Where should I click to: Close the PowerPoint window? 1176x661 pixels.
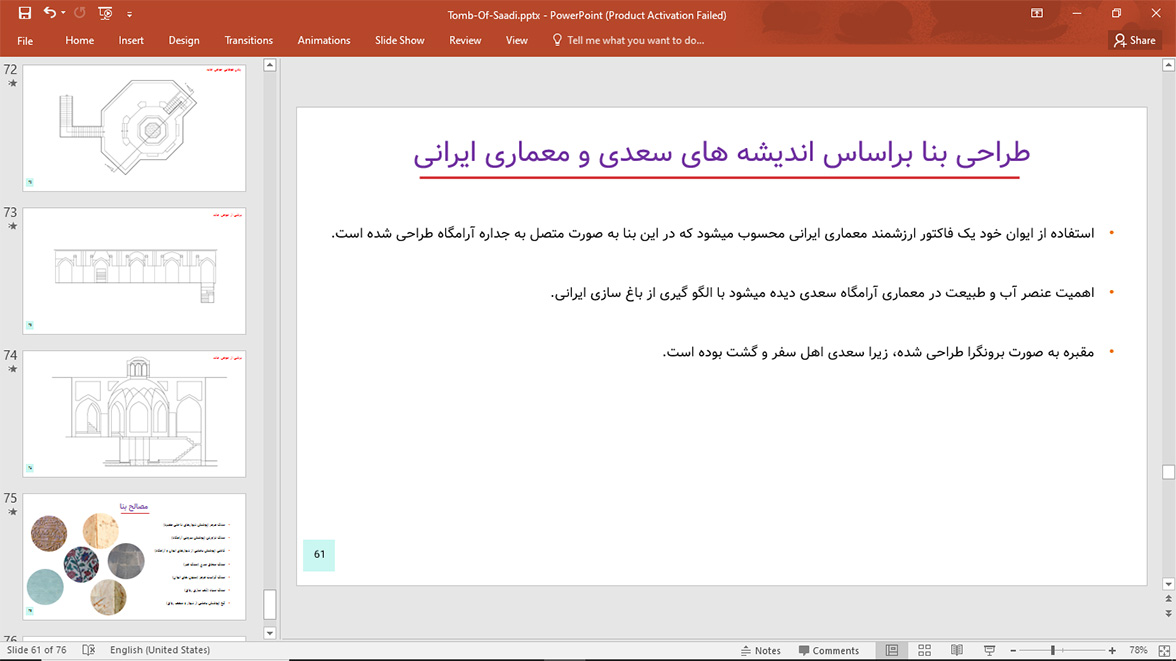pyautogui.click(x=1156, y=14)
